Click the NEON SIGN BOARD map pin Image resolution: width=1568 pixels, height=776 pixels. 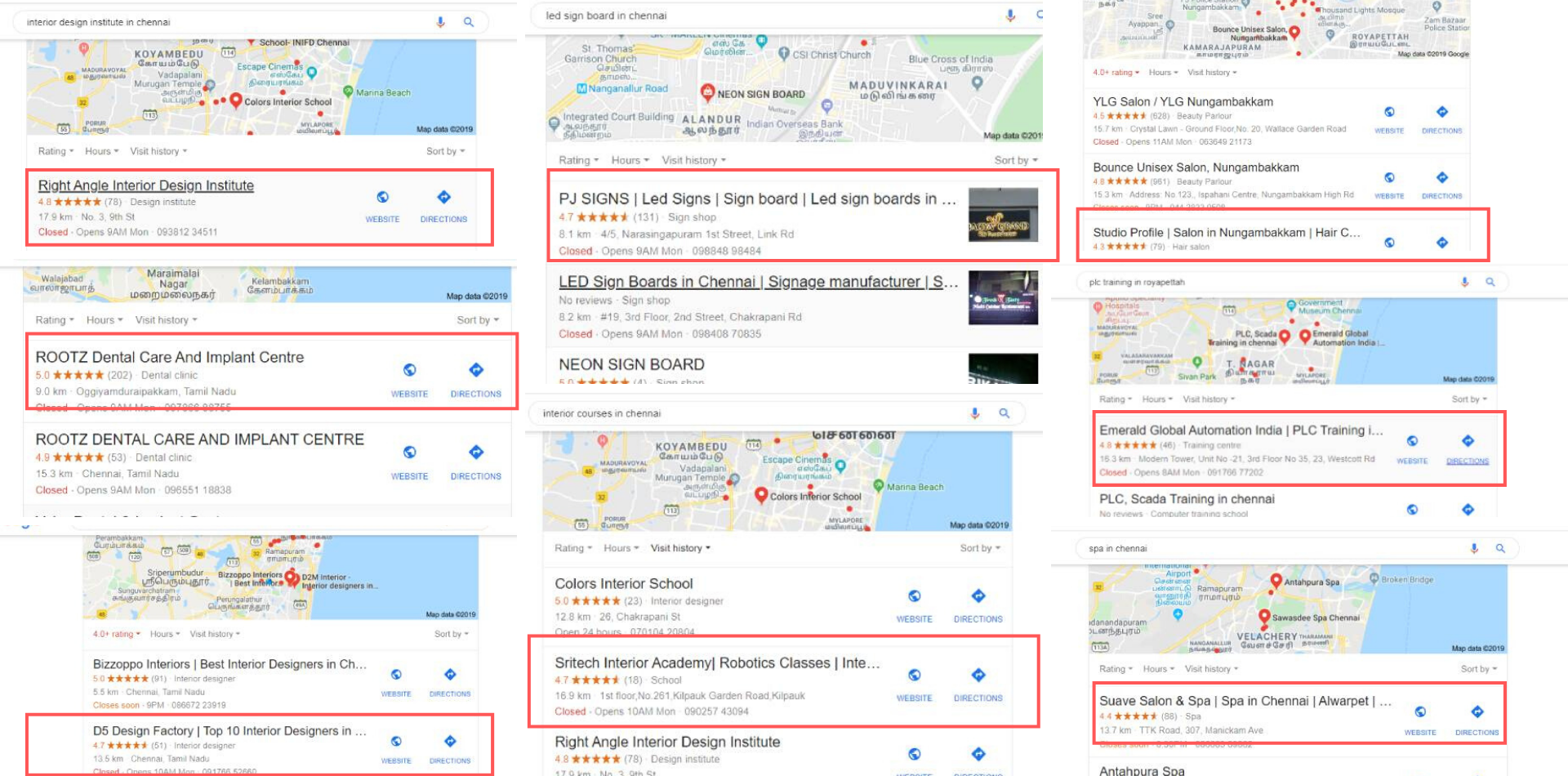[707, 91]
